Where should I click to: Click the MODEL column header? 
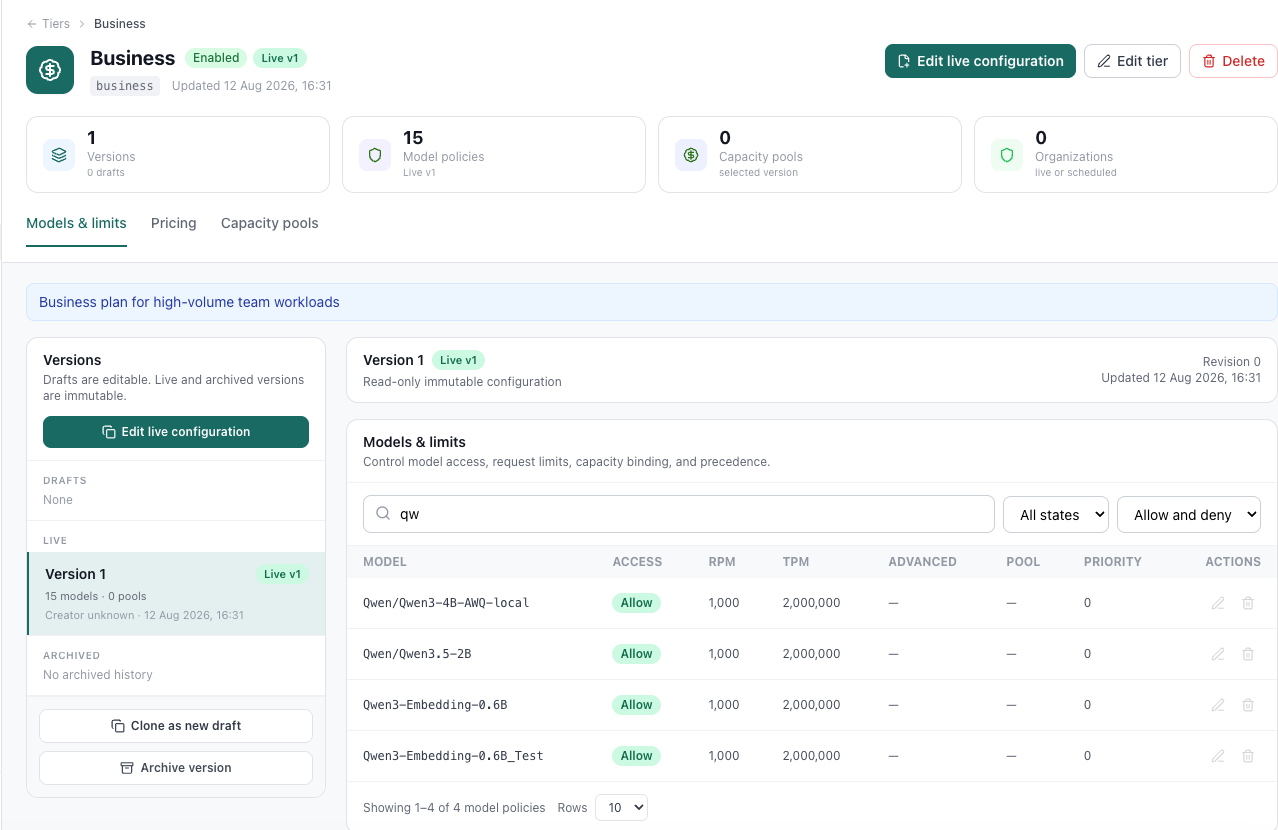(385, 562)
